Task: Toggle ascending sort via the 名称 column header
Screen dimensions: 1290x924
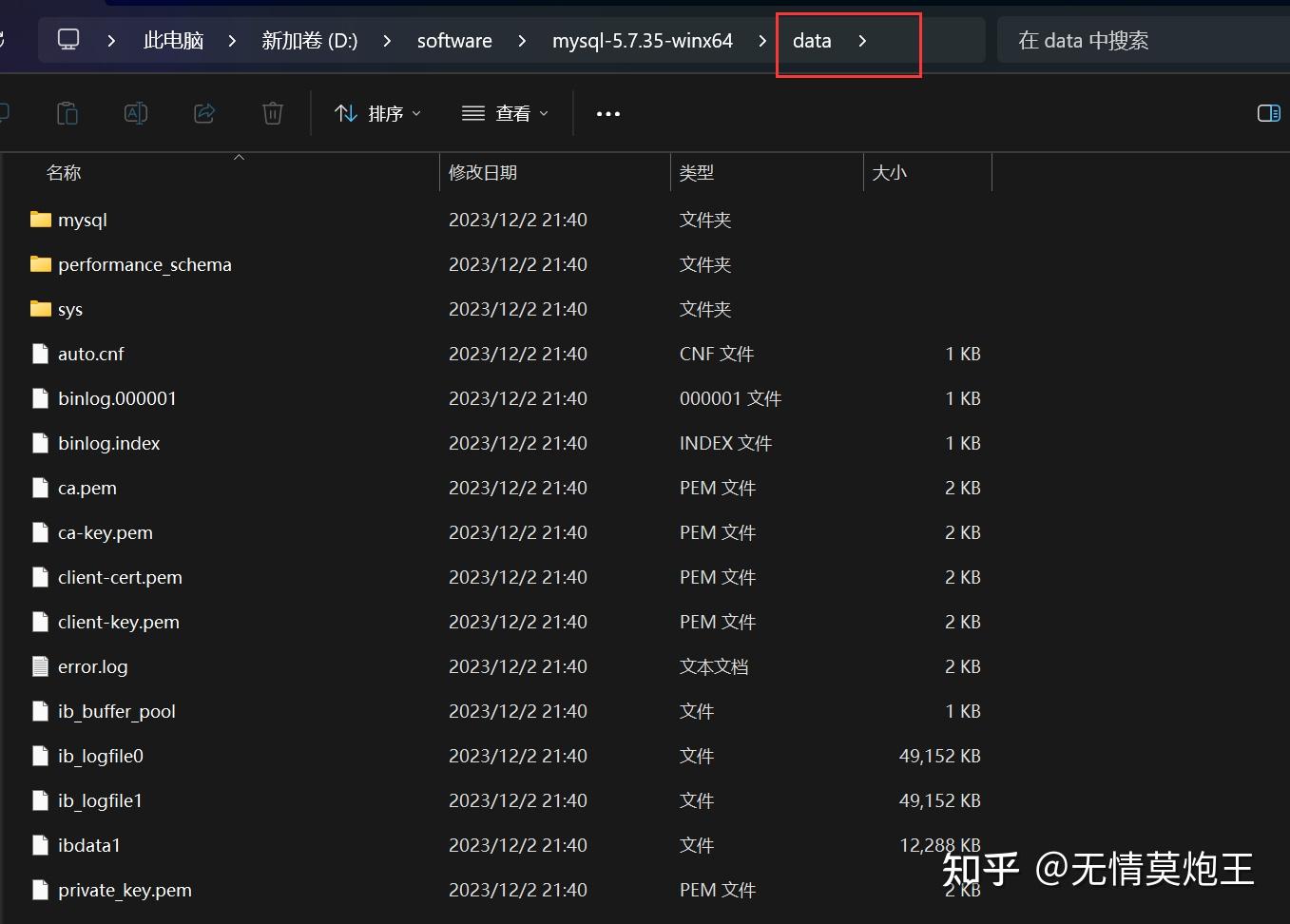Action: point(64,172)
